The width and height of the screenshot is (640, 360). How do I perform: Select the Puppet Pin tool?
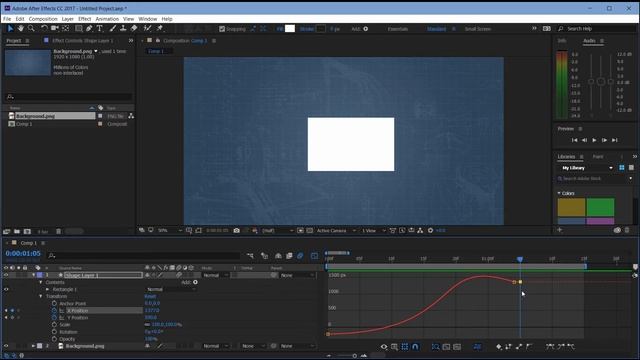click(160, 28)
